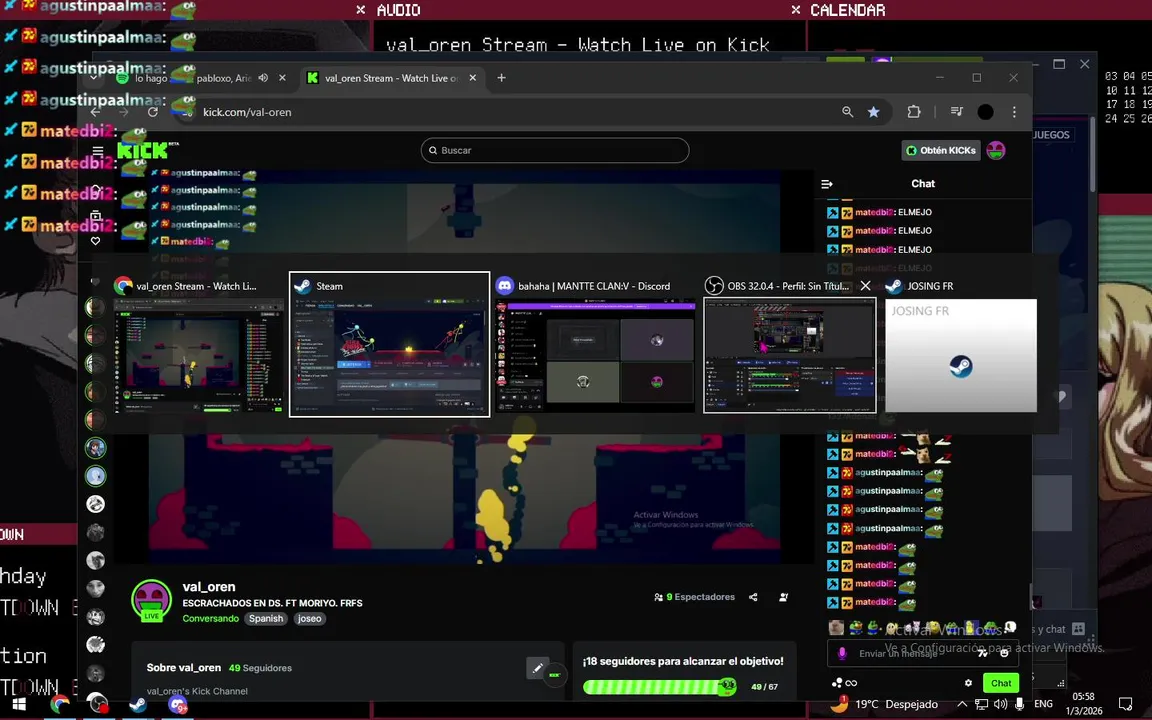Switch to the Discord MANTTE CLAN window
The height and width of the screenshot is (720, 1152).
click(595, 344)
